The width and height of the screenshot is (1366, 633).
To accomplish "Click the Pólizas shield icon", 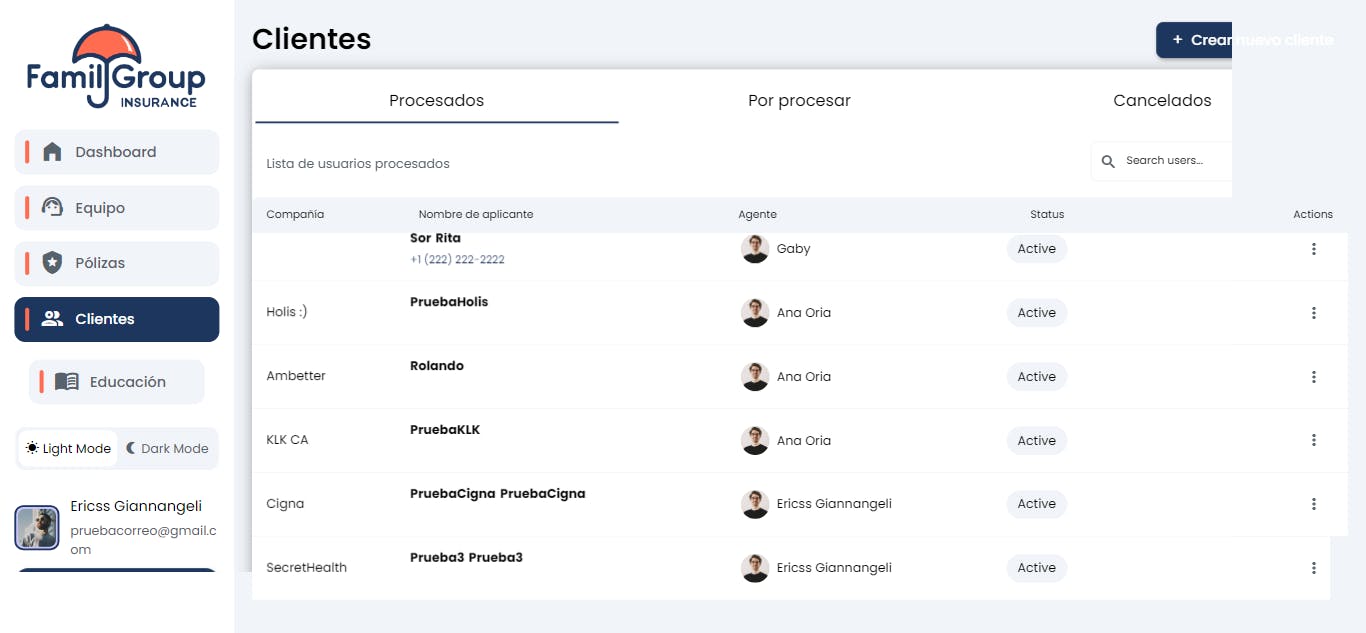I will click(x=52, y=263).
